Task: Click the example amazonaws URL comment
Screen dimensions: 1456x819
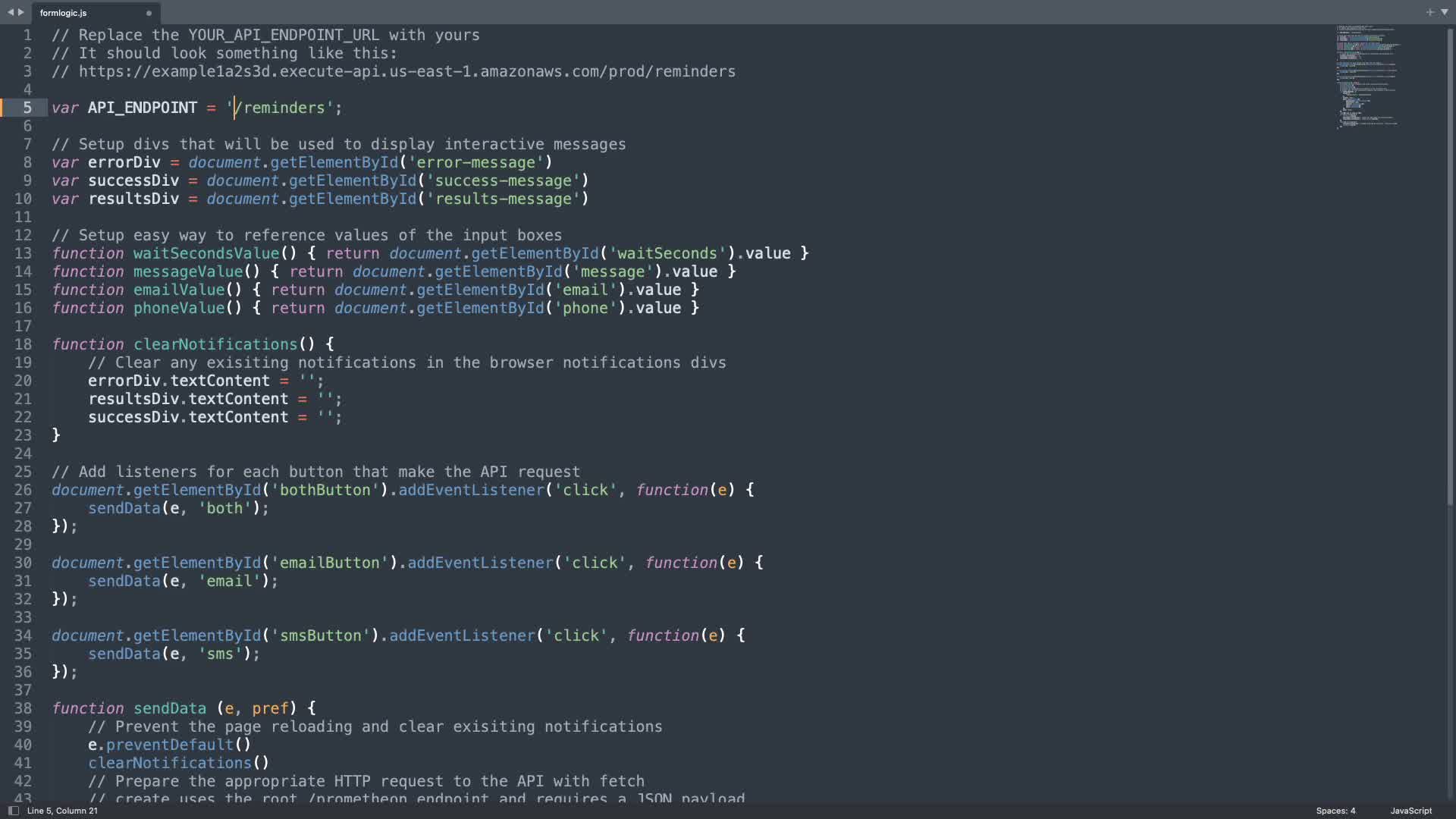Action: (406, 71)
